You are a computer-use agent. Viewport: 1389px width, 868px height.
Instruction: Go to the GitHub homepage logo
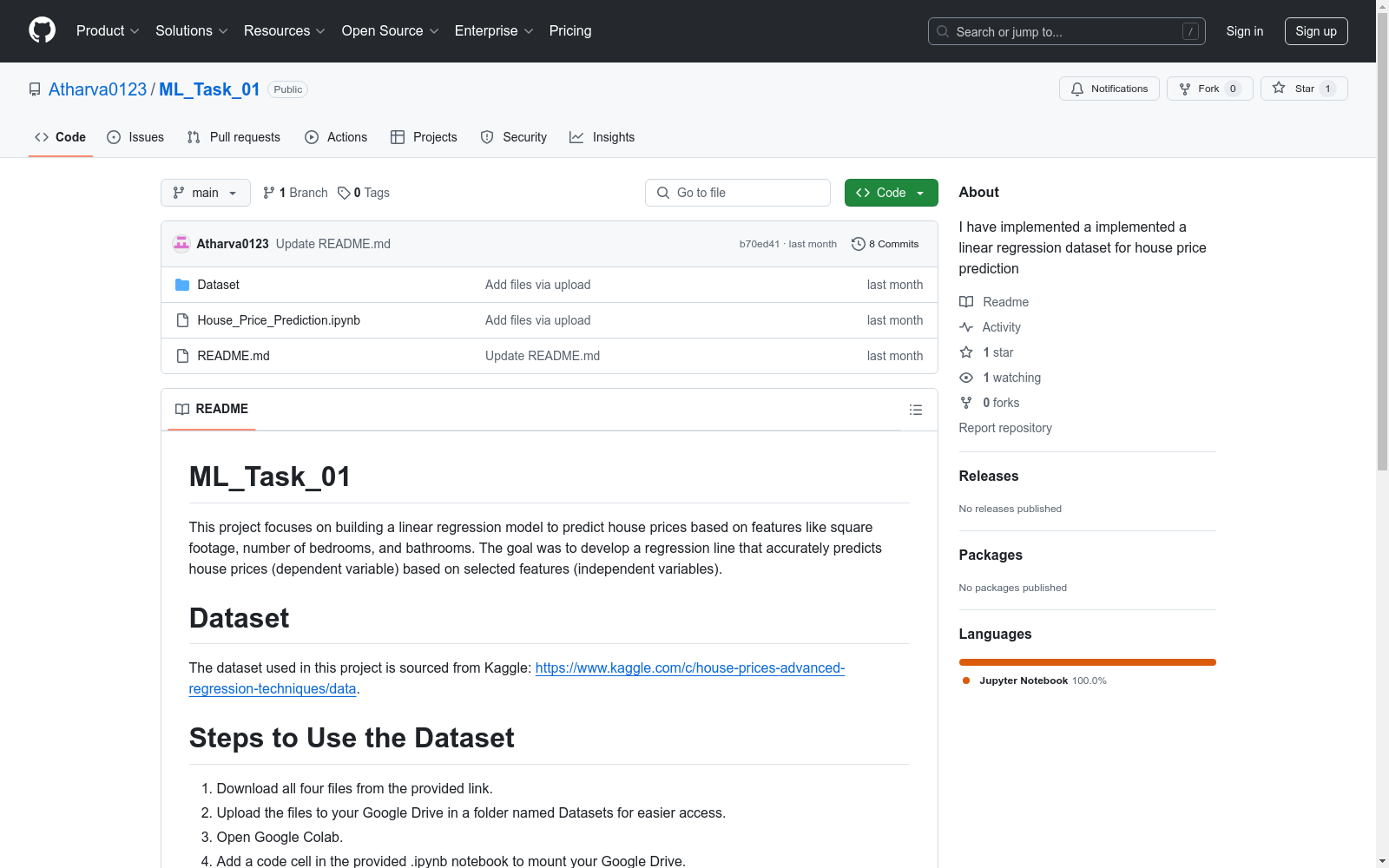click(x=42, y=30)
